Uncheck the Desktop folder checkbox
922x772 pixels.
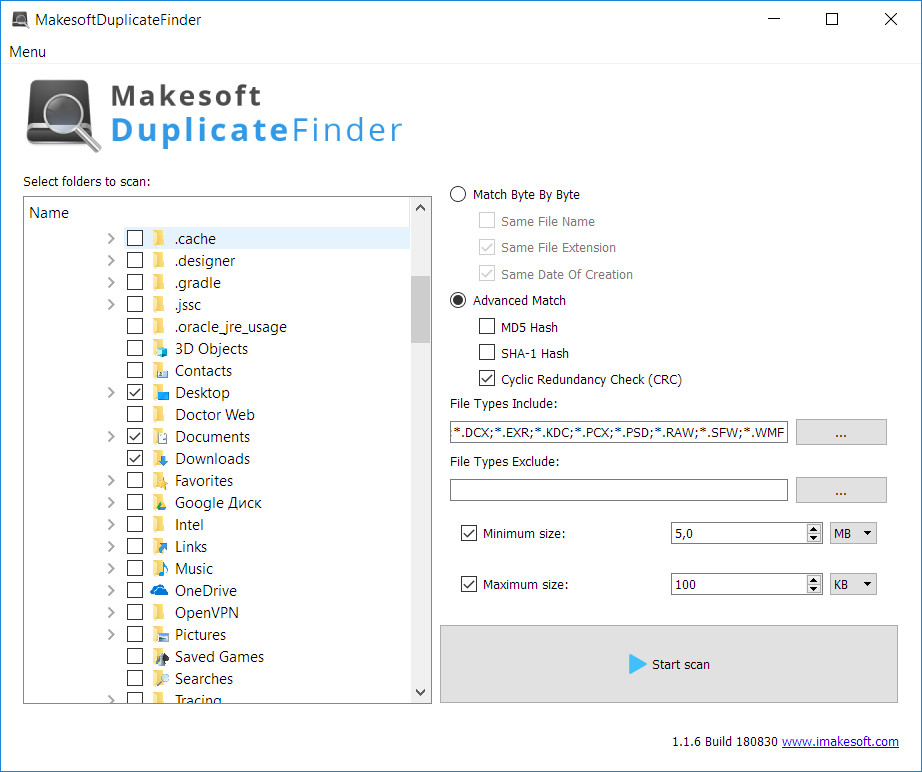[135, 392]
